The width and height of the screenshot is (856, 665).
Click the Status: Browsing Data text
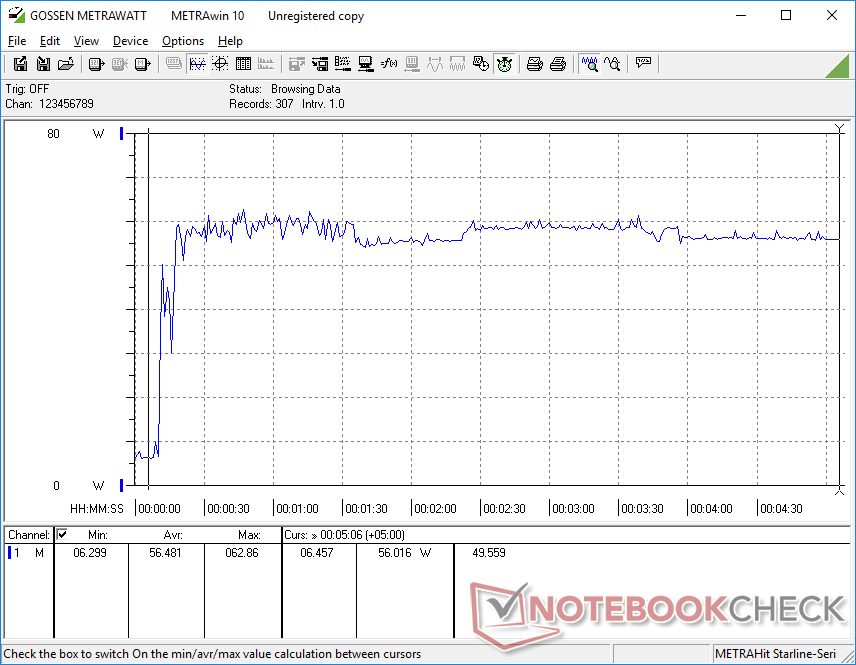[x=284, y=89]
